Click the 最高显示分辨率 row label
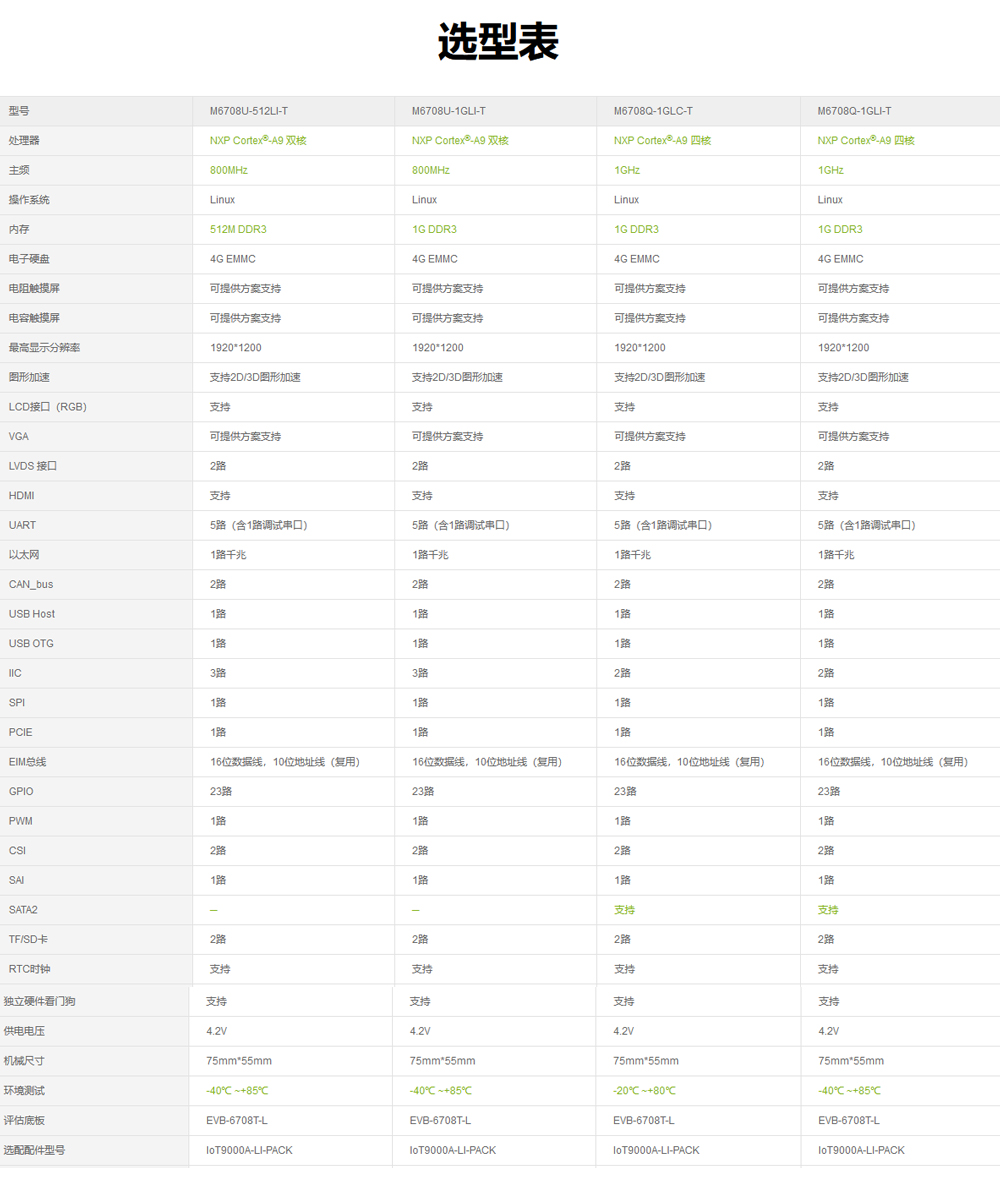The image size is (1000, 1183). (x=45, y=348)
